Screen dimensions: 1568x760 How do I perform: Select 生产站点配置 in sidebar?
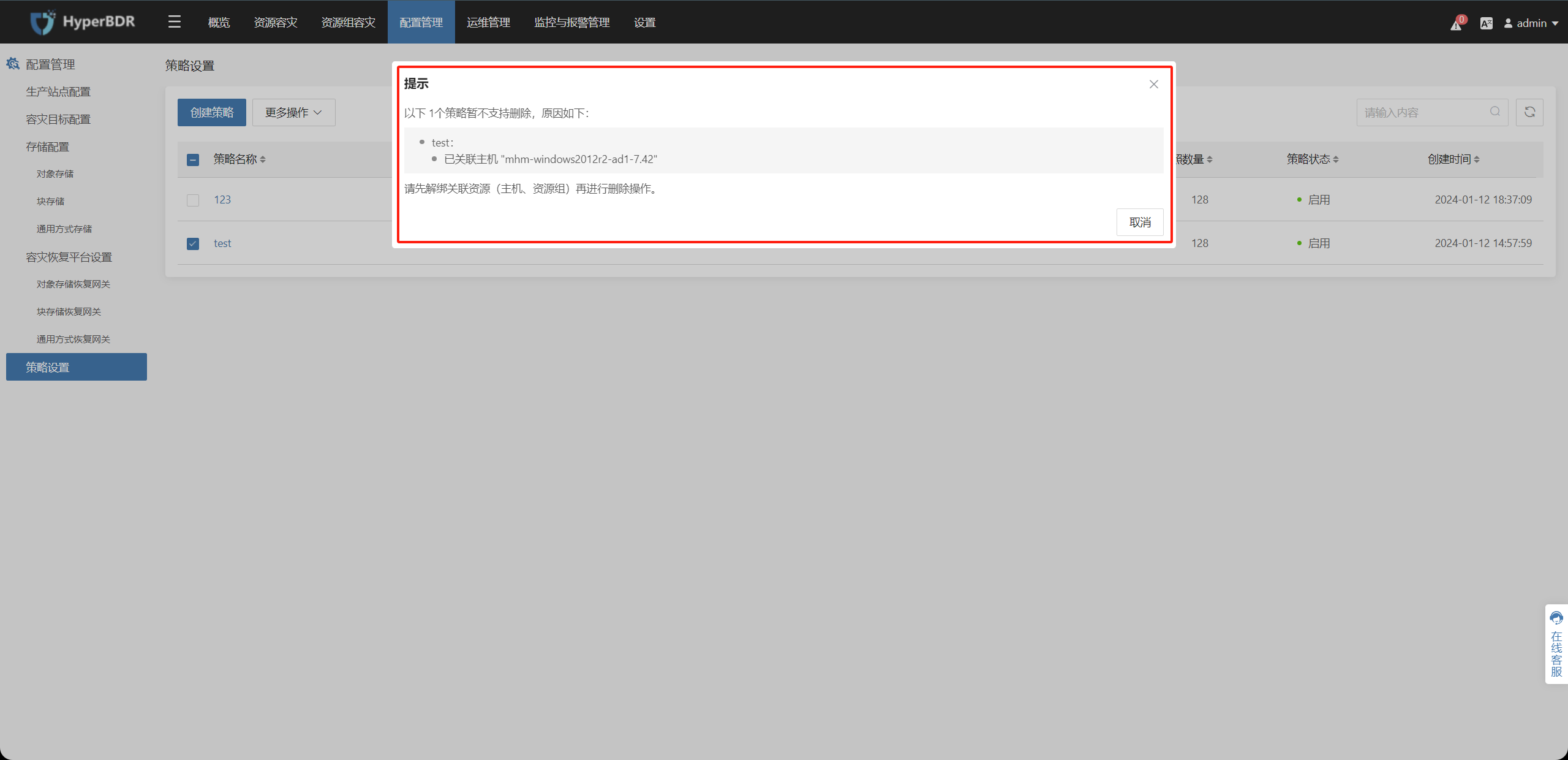click(58, 91)
